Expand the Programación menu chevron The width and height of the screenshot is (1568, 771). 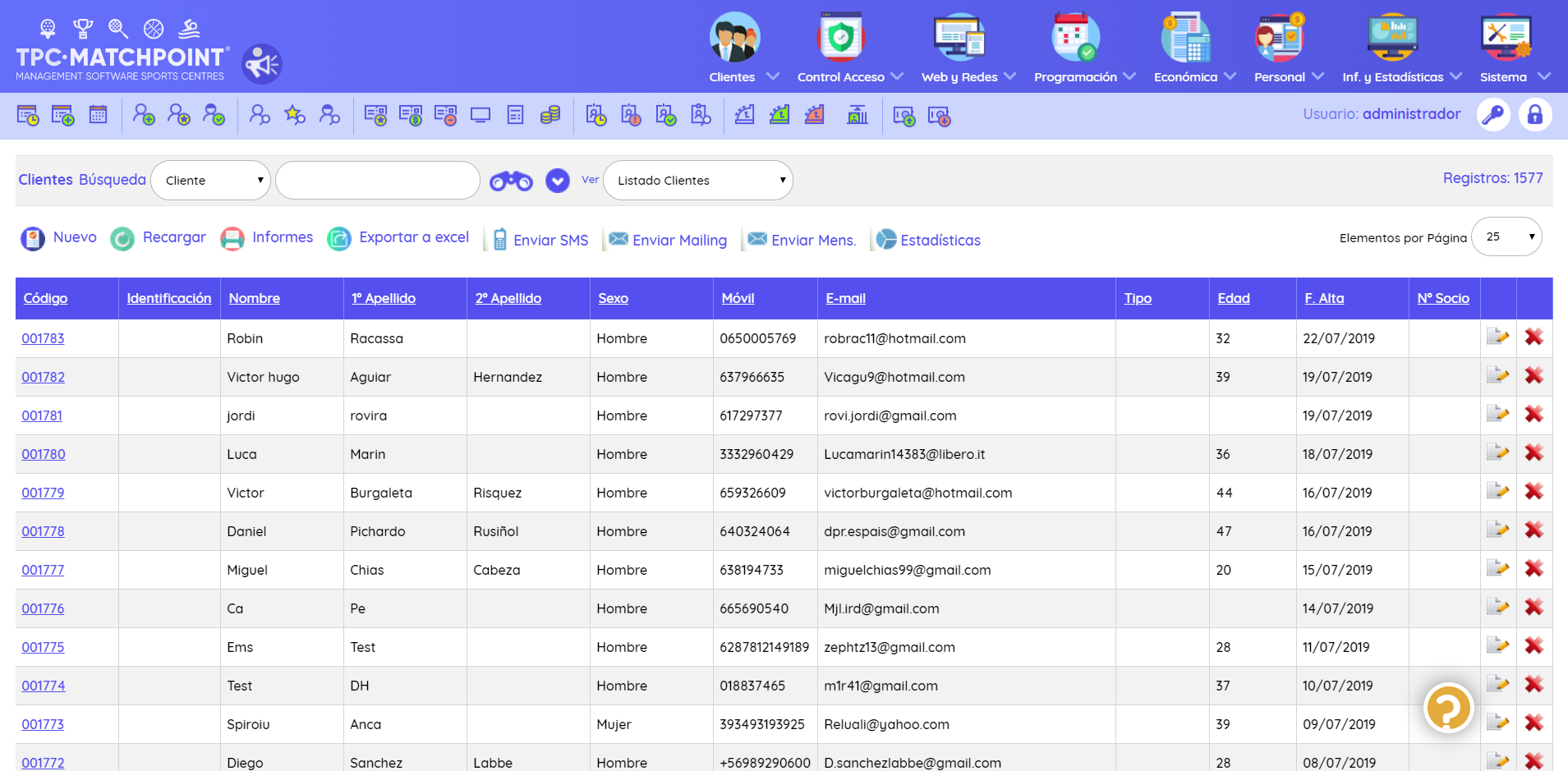coord(1129,76)
